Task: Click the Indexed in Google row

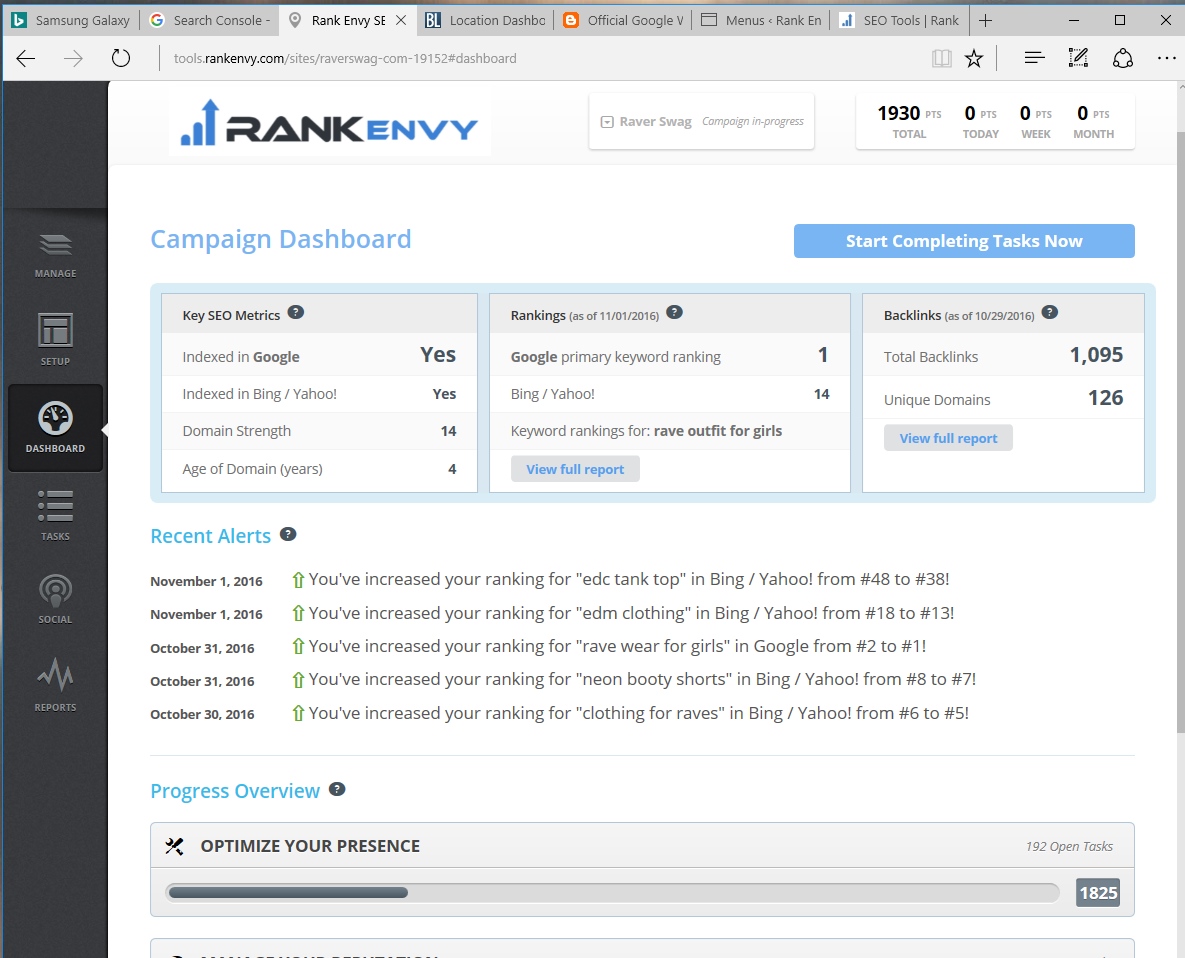Action: tap(319, 354)
